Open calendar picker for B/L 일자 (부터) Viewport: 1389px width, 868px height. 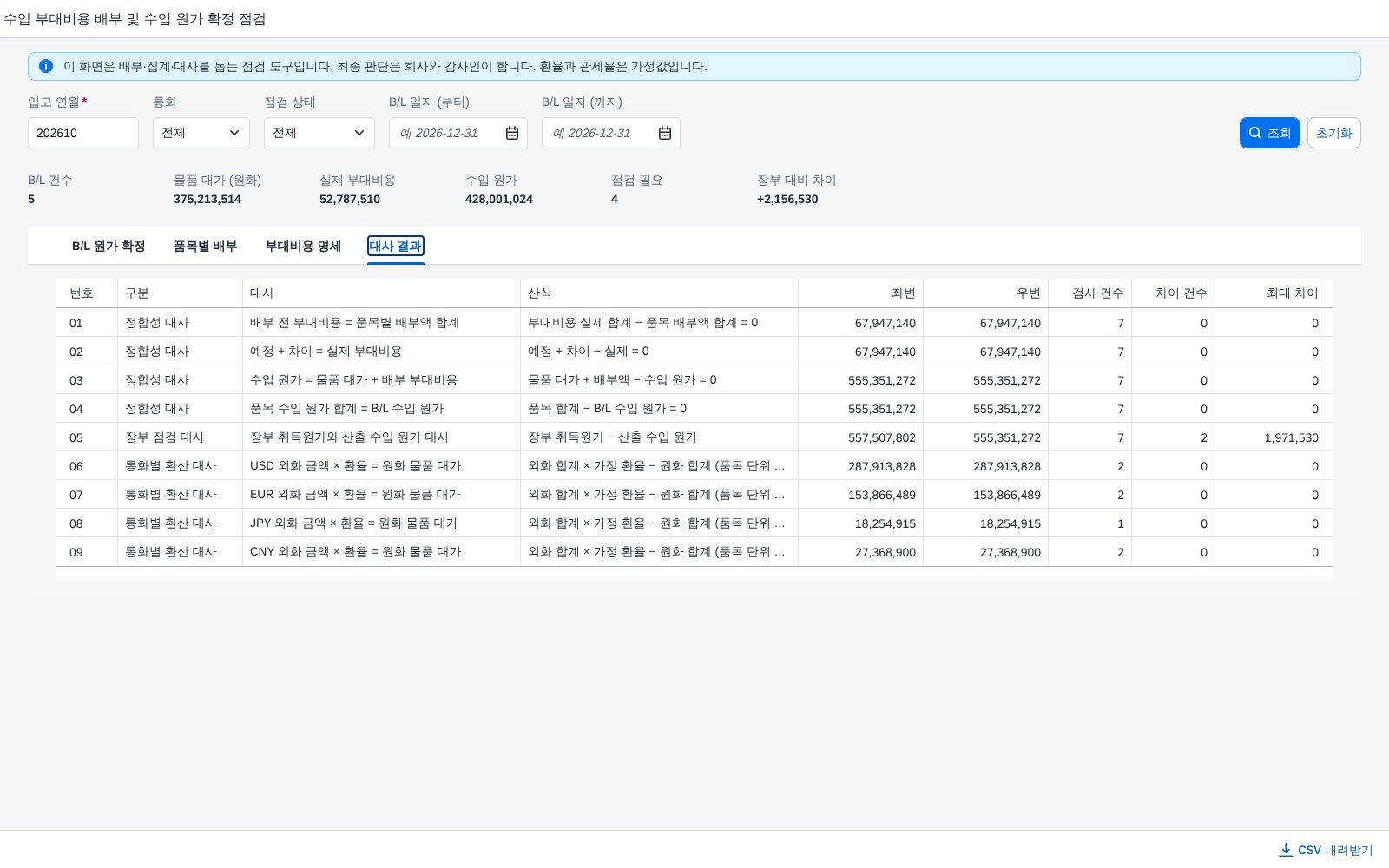(512, 133)
